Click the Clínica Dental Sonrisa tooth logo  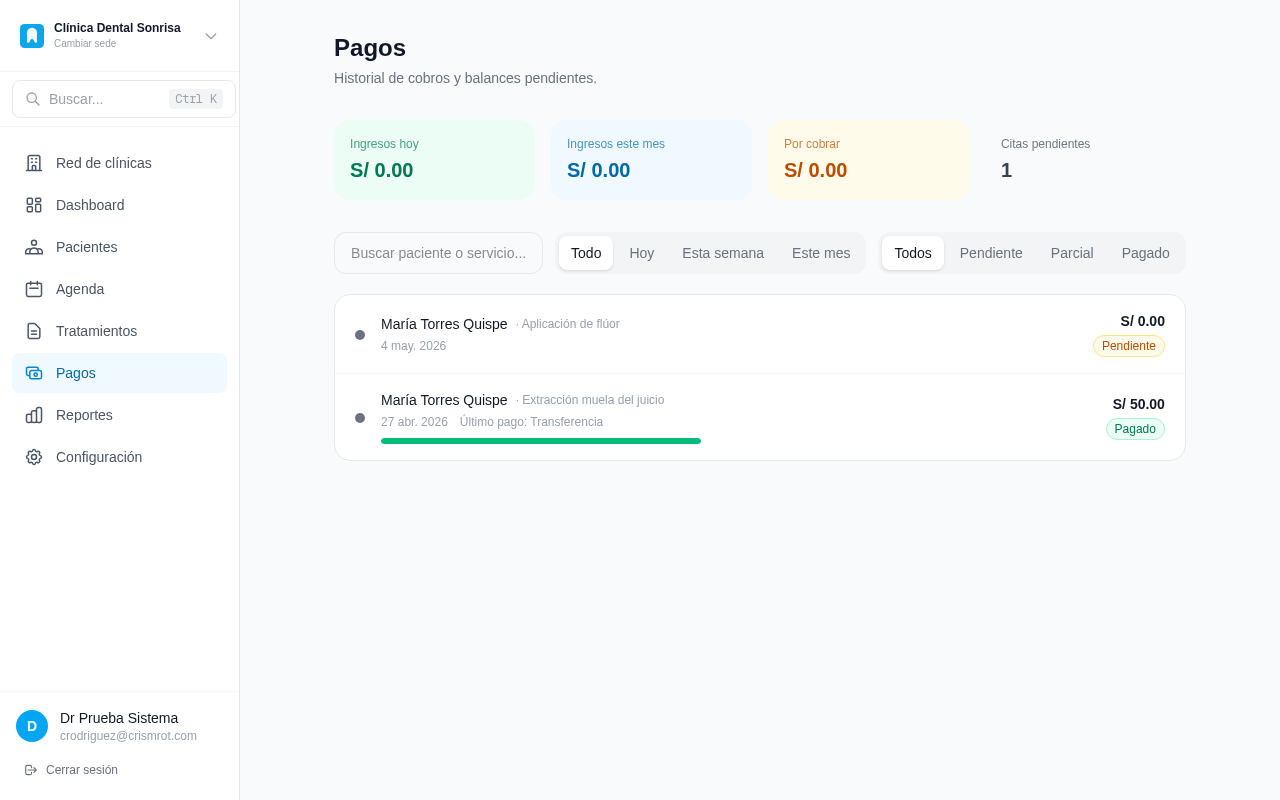(32, 36)
